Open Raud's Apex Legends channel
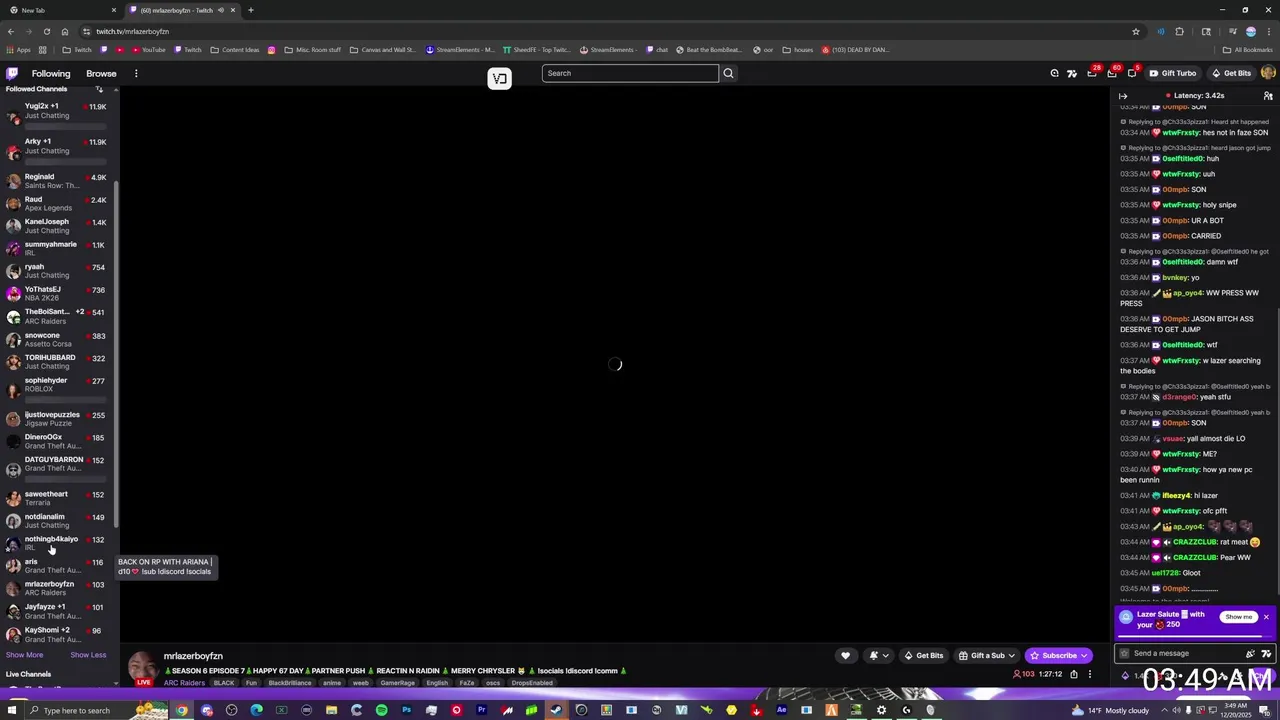1280x720 pixels. [59, 203]
